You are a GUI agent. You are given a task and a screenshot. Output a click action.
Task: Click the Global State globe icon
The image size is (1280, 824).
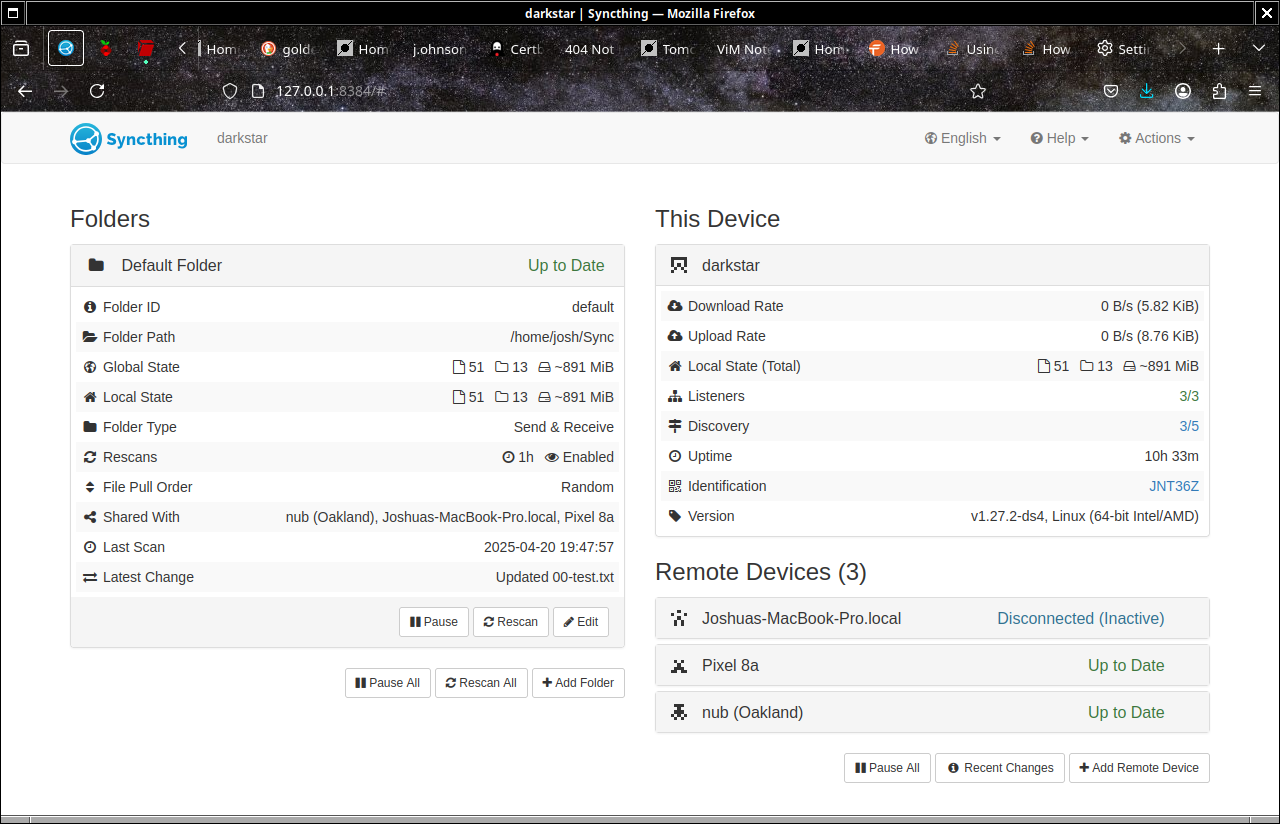click(x=90, y=367)
